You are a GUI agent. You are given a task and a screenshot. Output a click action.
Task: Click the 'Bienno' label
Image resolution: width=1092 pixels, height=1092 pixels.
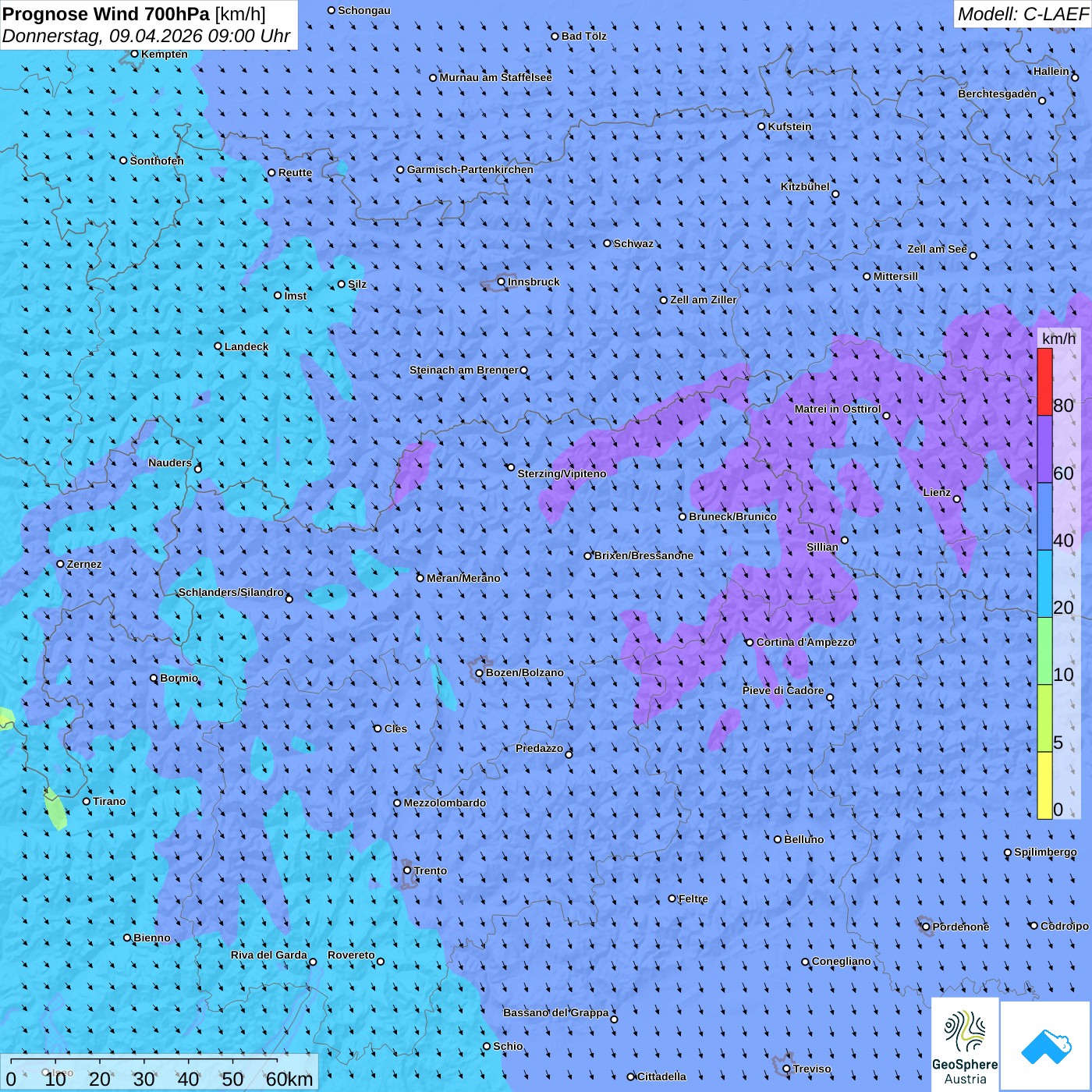click(152, 938)
